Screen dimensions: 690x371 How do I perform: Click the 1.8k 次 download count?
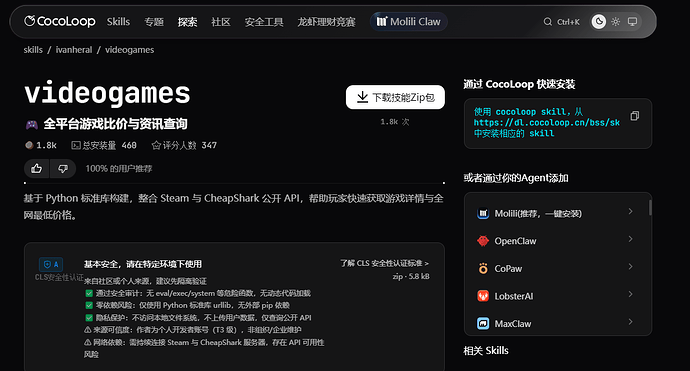(395, 122)
